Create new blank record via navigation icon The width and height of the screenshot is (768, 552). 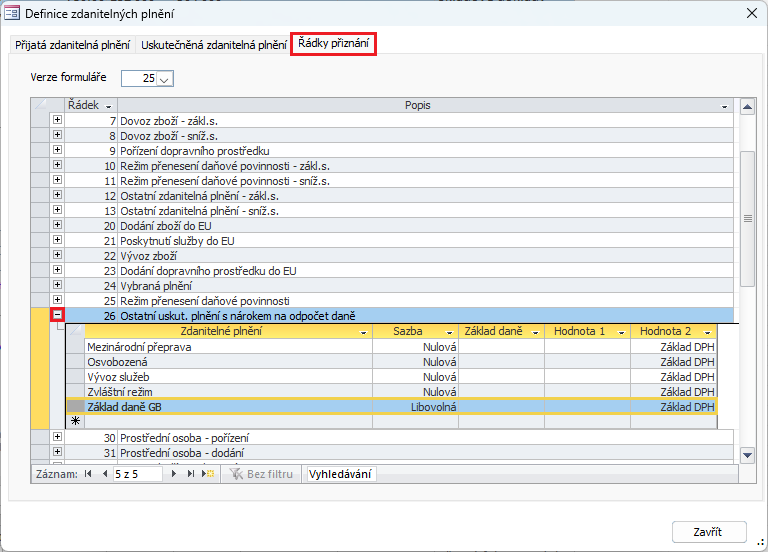point(209,474)
